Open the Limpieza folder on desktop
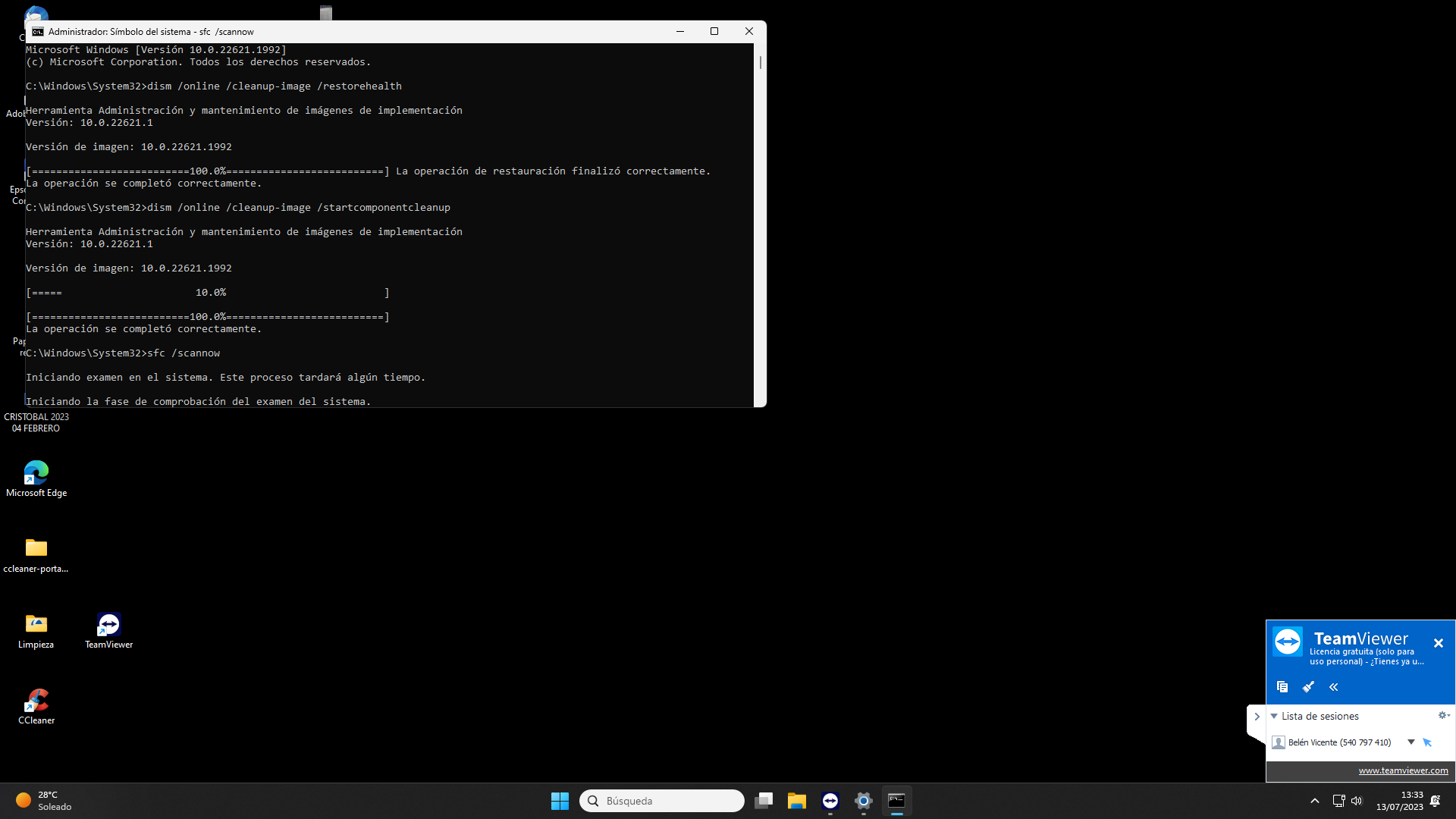 point(36,629)
